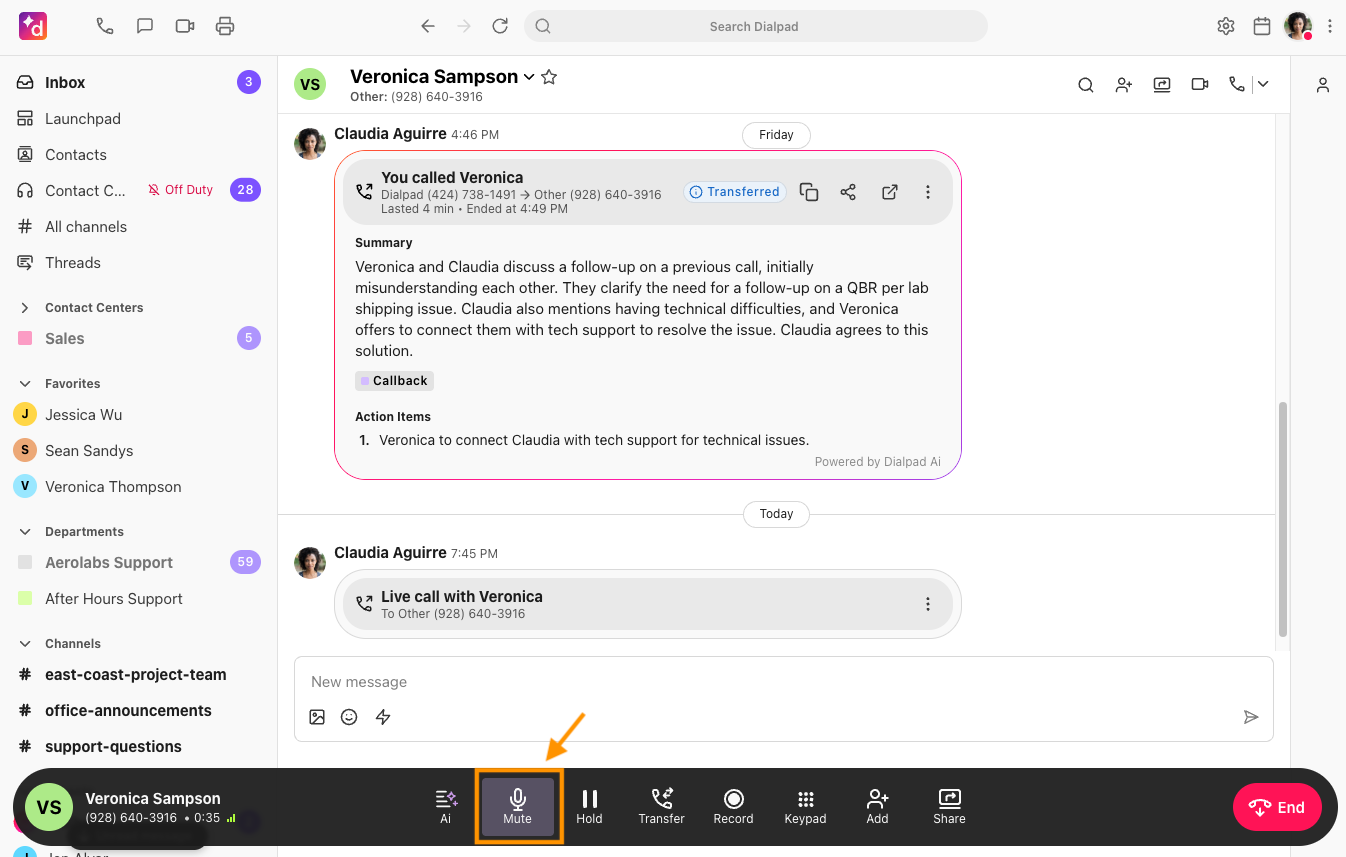The image size is (1346, 857).
Task: Open call options dropdown arrow in header
Action: (1263, 85)
